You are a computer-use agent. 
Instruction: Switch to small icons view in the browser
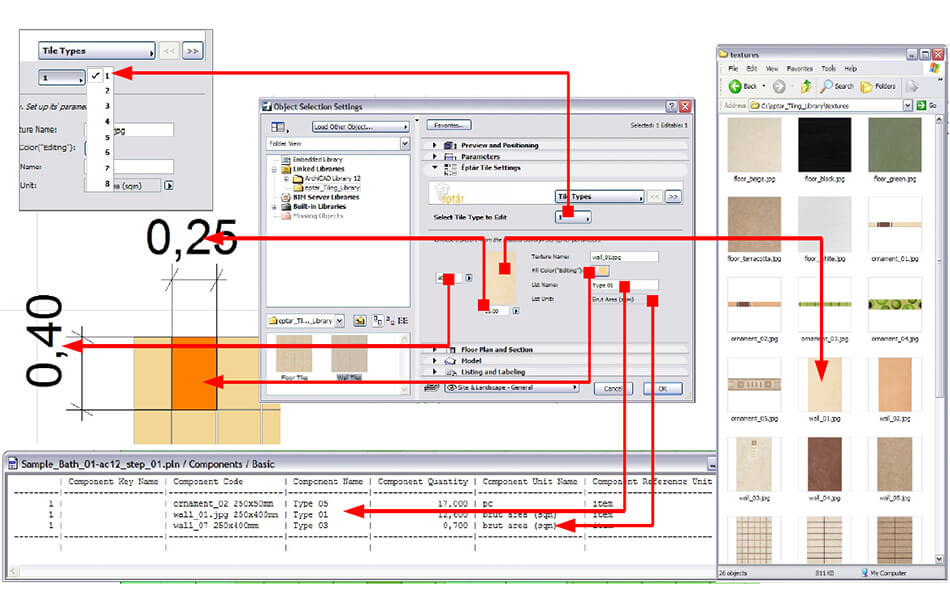390,321
